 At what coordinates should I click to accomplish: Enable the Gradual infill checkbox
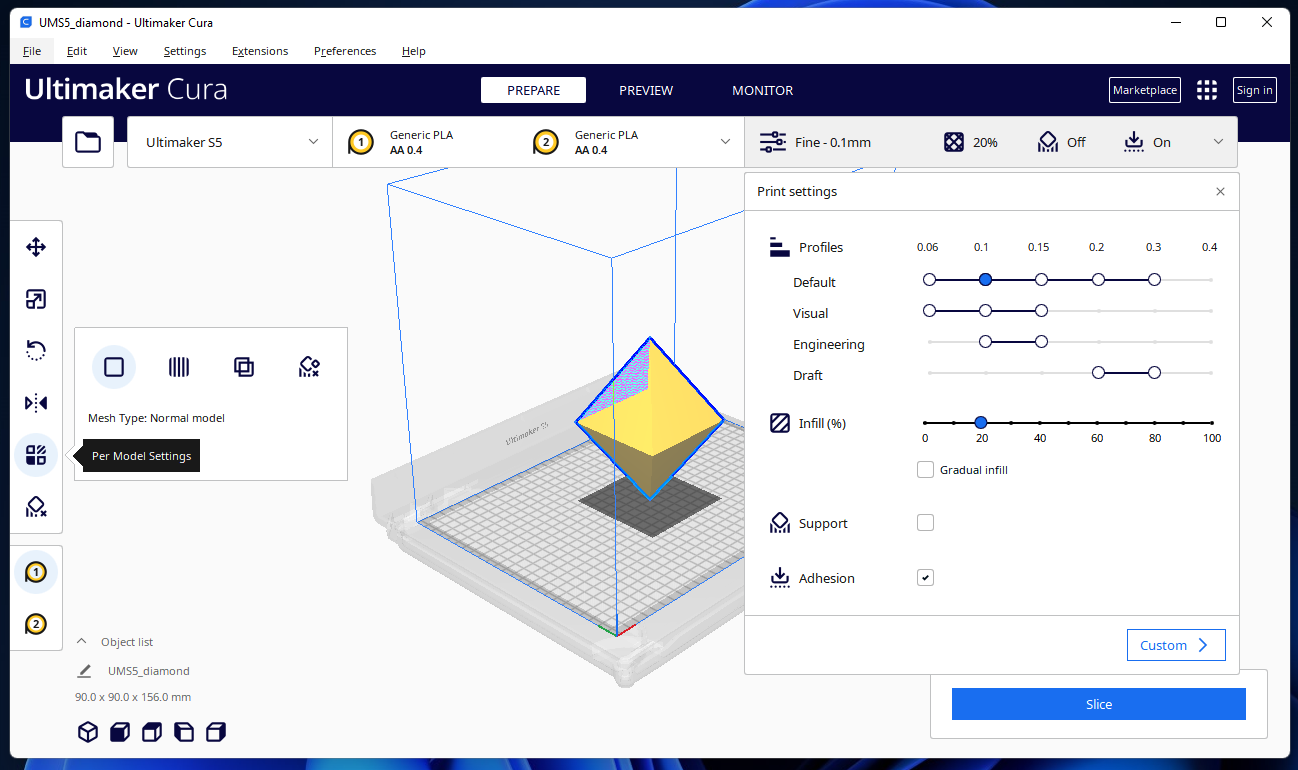pos(926,470)
